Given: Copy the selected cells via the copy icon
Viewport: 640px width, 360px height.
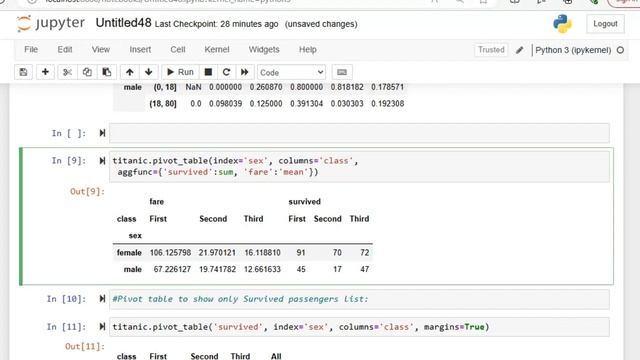Looking at the screenshot, I should tap(87, 72).
